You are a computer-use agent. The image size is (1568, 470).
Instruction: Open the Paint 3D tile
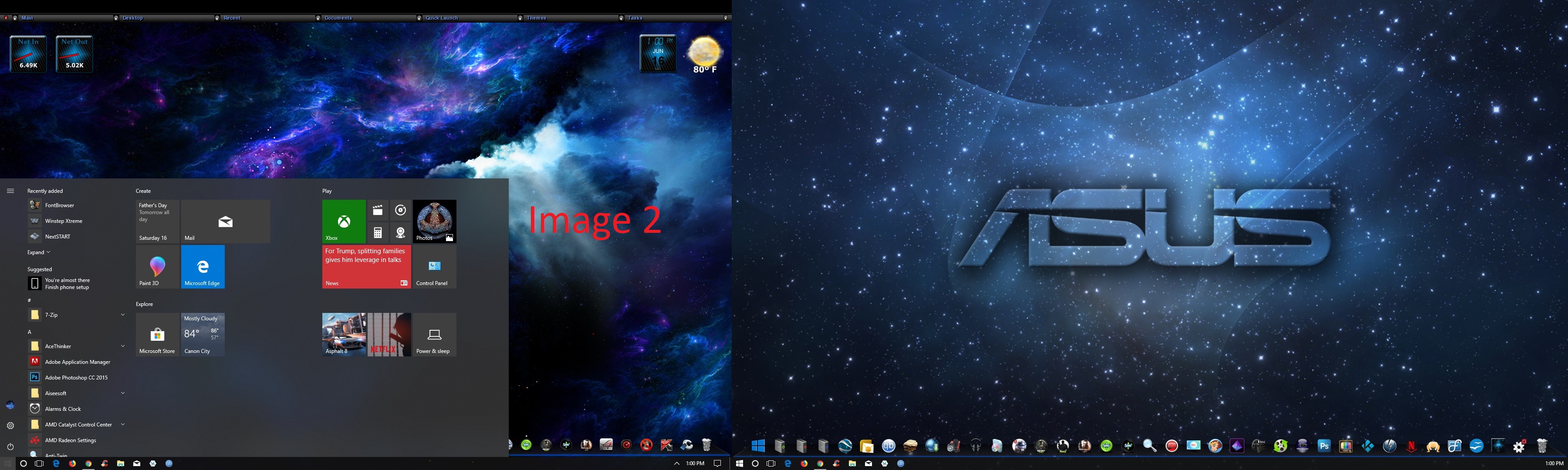[157, 267]
